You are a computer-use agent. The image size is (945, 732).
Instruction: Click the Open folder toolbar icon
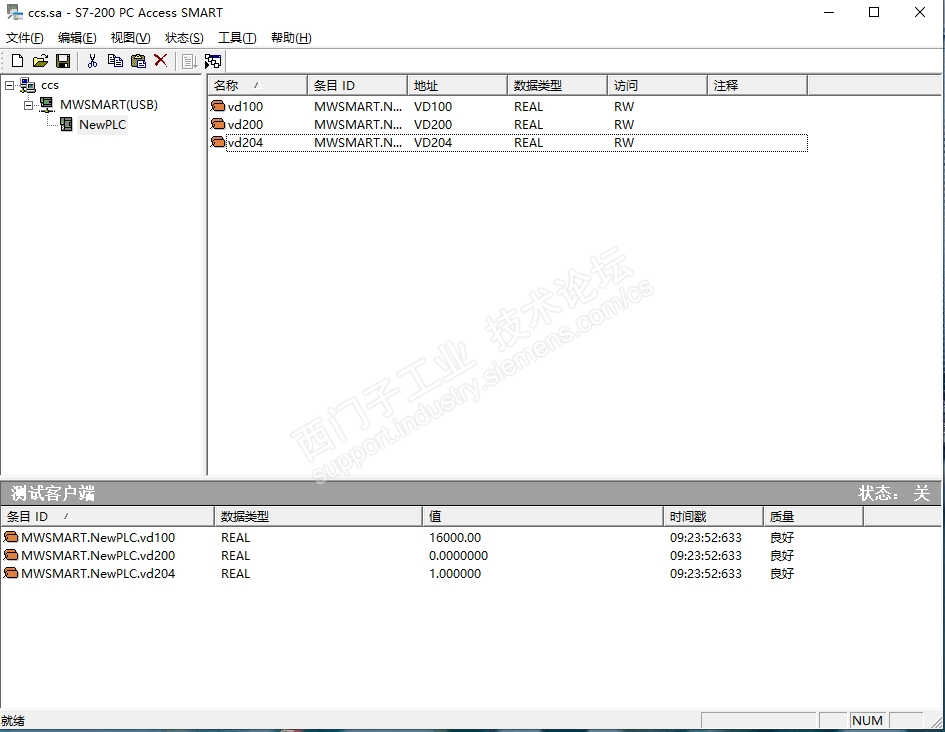point(40,61)
